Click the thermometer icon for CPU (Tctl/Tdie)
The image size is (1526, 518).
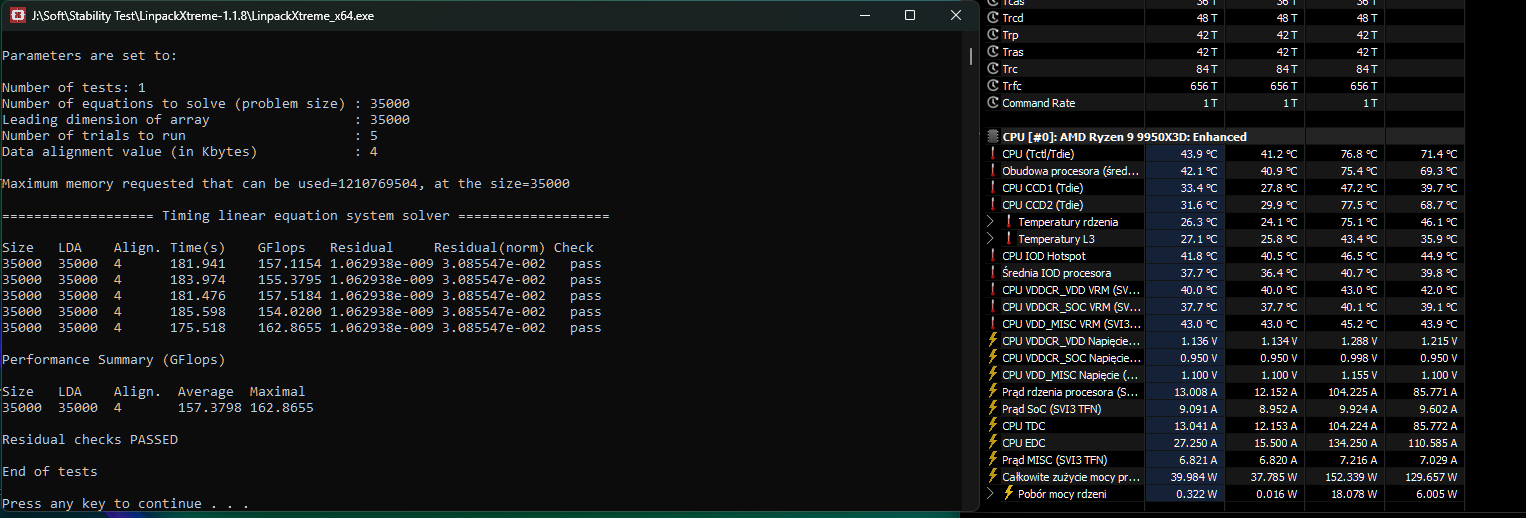click(993, 154)
